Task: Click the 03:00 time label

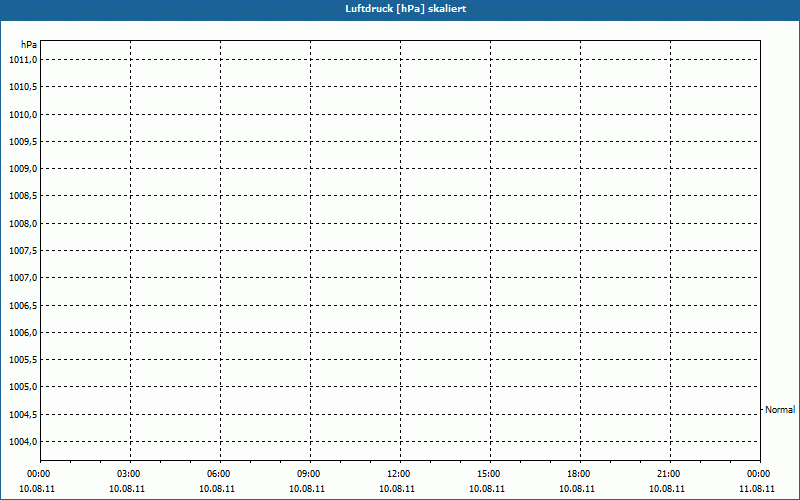Action: (129, 474)
